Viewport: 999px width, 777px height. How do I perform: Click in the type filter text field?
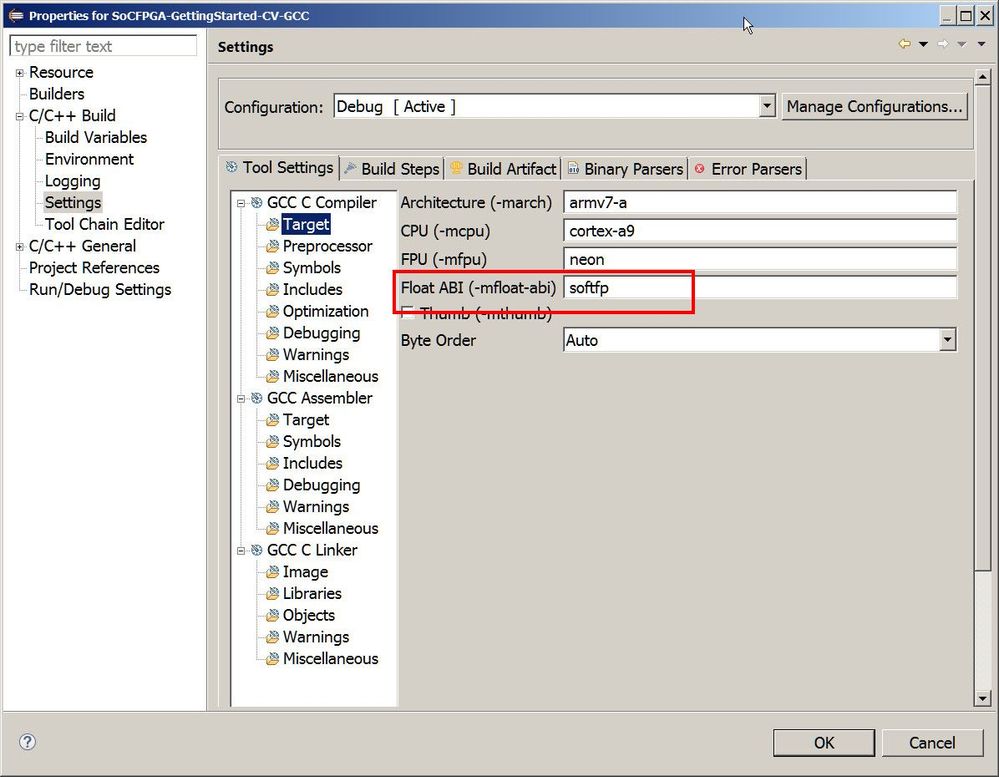(x=103, y=46)
